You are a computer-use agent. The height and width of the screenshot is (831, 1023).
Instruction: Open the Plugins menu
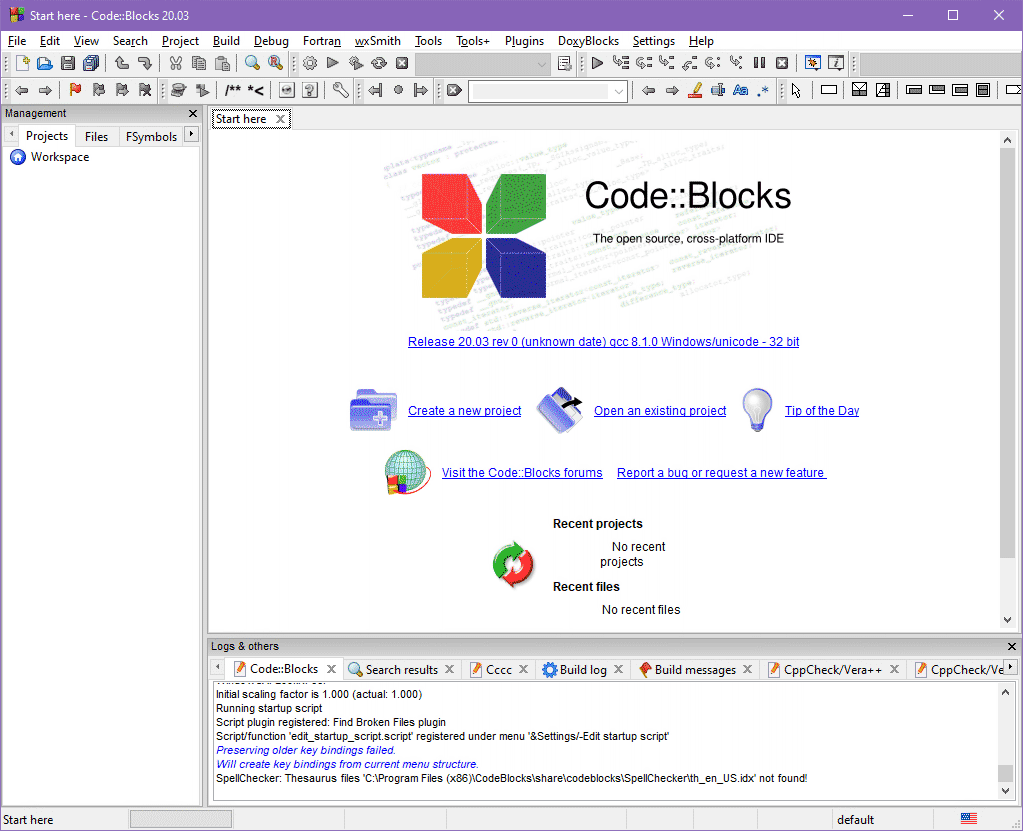tap(524, 41)
